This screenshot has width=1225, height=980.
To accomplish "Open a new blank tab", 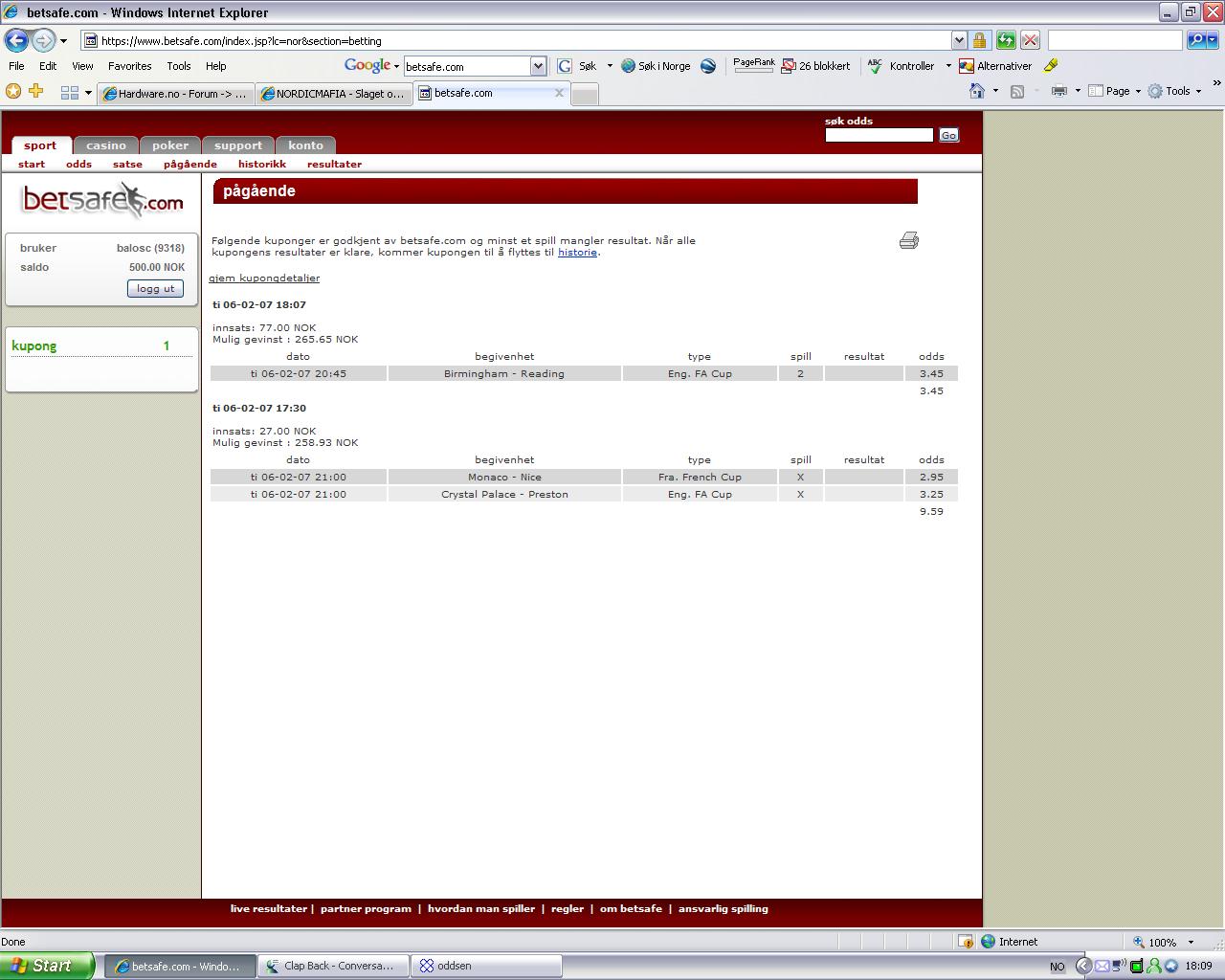I will (585, 94).
